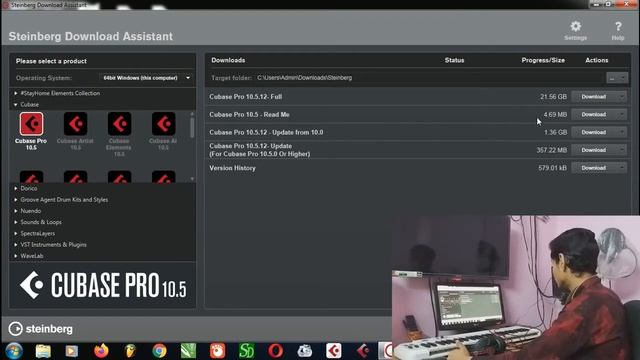Screen dimensions: 640x360
Task: Download the Update from 10.0 package
Action: pos(594,132)
